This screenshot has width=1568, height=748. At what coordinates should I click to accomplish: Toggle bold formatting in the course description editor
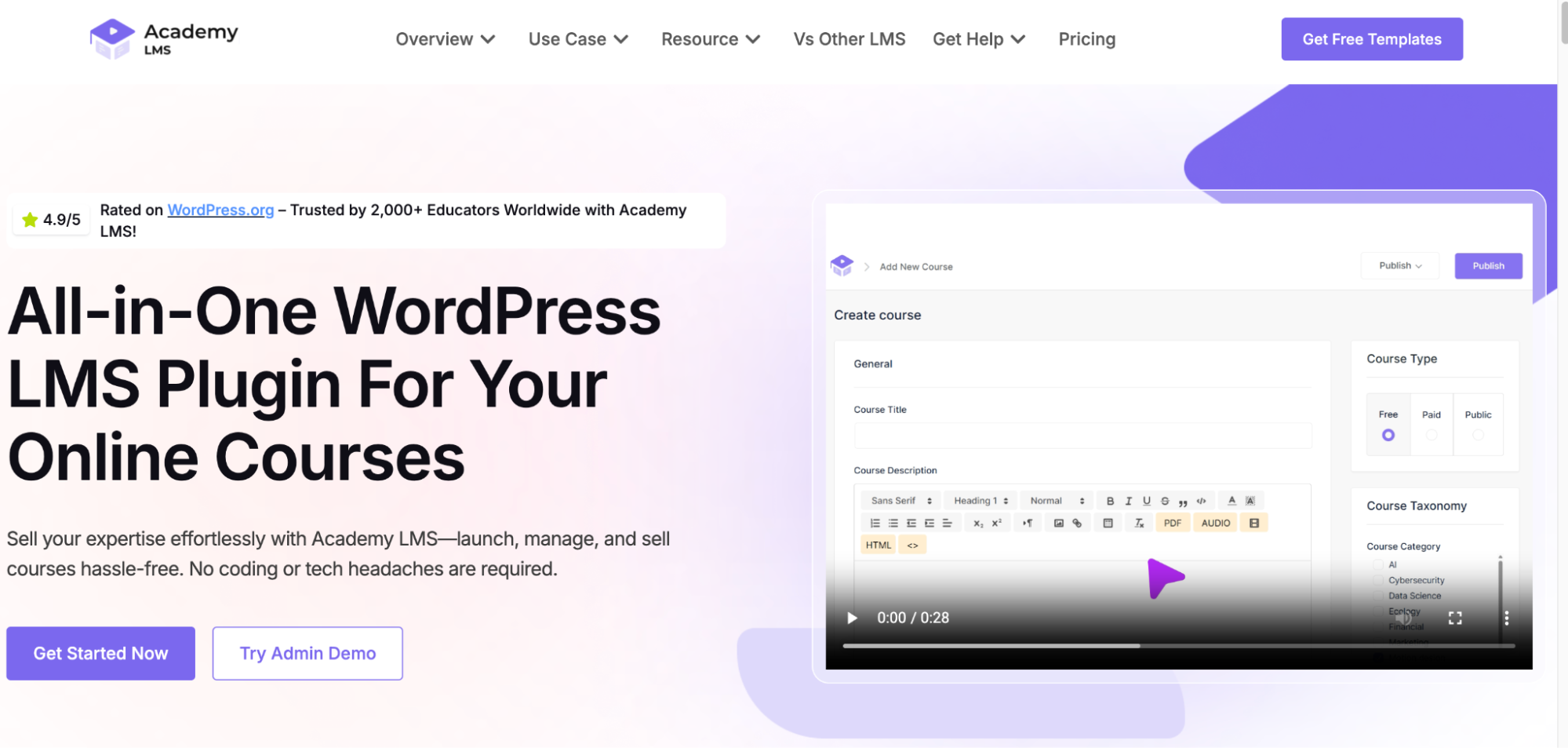pyautogui.click(x=1110, y=501)
